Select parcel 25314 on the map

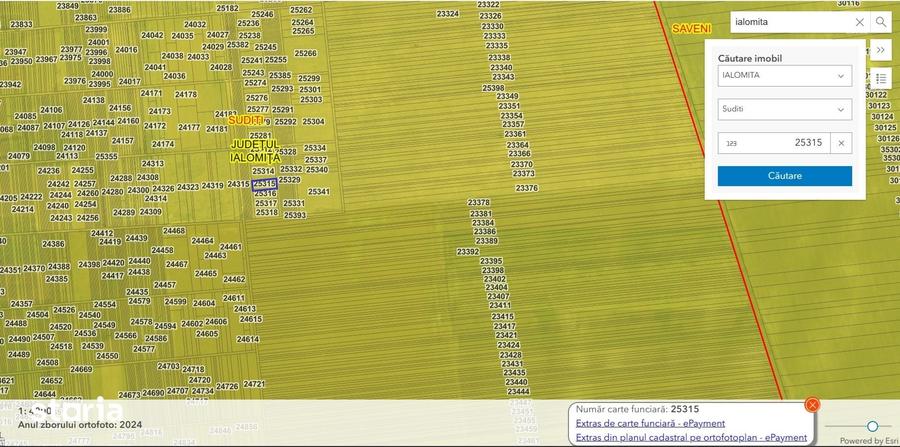point(263,171)
